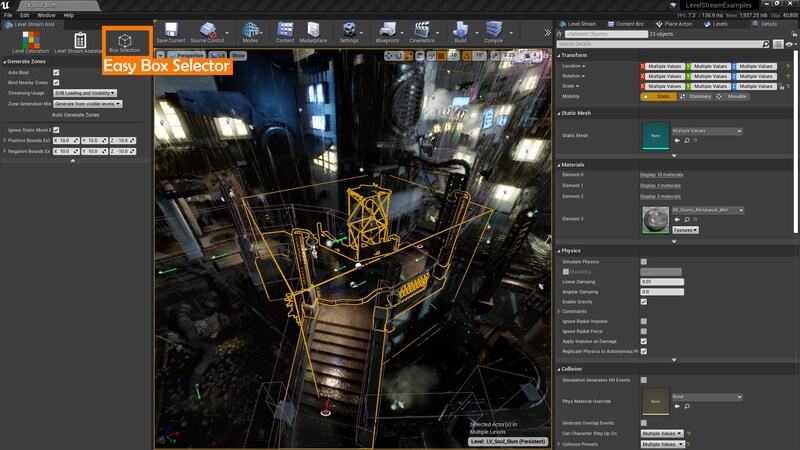Open the Settings toolbar button

click(349, 33)
